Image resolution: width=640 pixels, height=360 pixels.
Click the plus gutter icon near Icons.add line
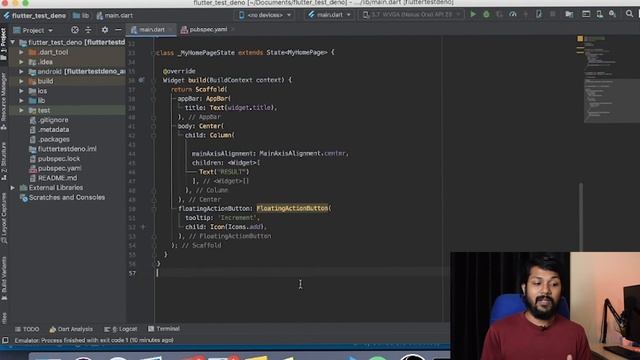tap(143, 227)
